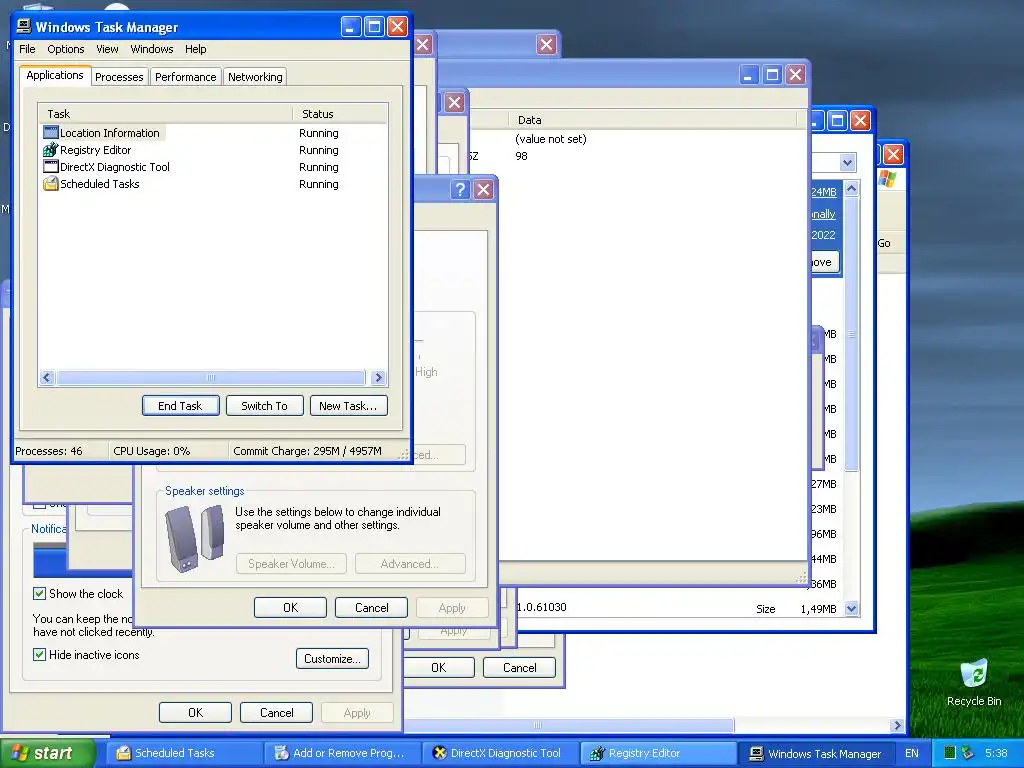Viewport: 1024px width, 768px height.
Task: Switch to DirectX Diagnostic Tool taskbar button
Action: (499, 753)
